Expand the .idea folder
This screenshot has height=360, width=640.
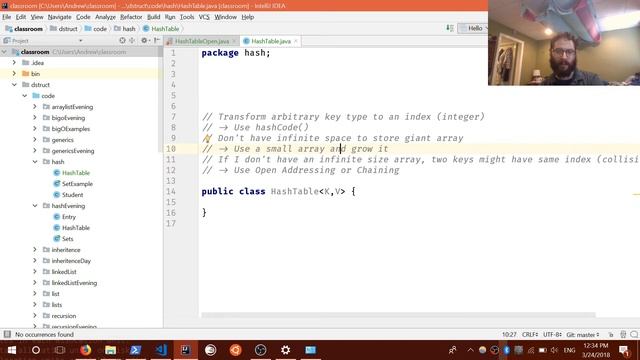(14, 63)
